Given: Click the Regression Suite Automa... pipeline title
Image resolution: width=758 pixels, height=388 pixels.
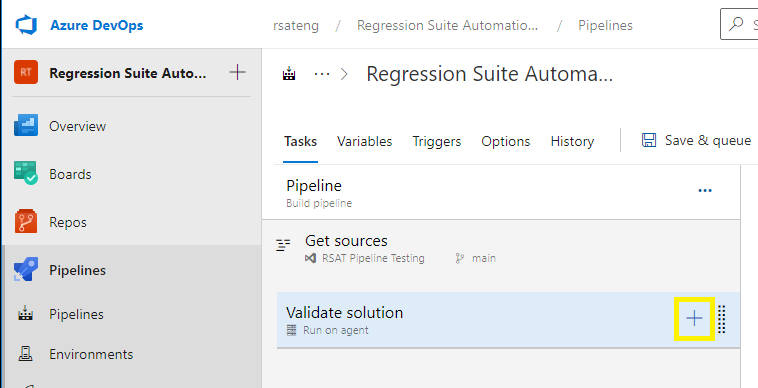Looking at the screenshot, I should (489, 74).
